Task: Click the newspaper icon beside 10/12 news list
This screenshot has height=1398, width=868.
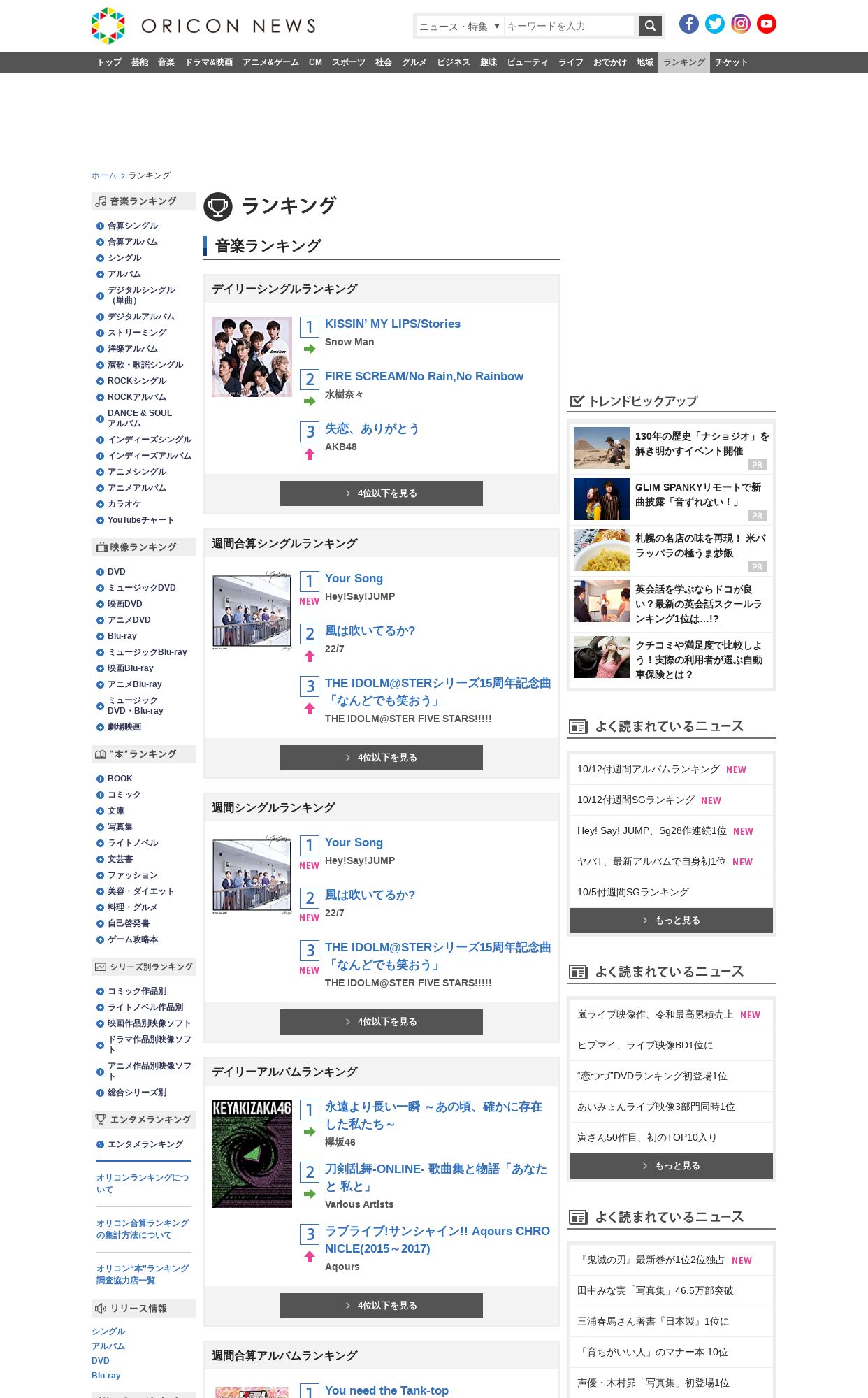Action: [x=578, y=727]
